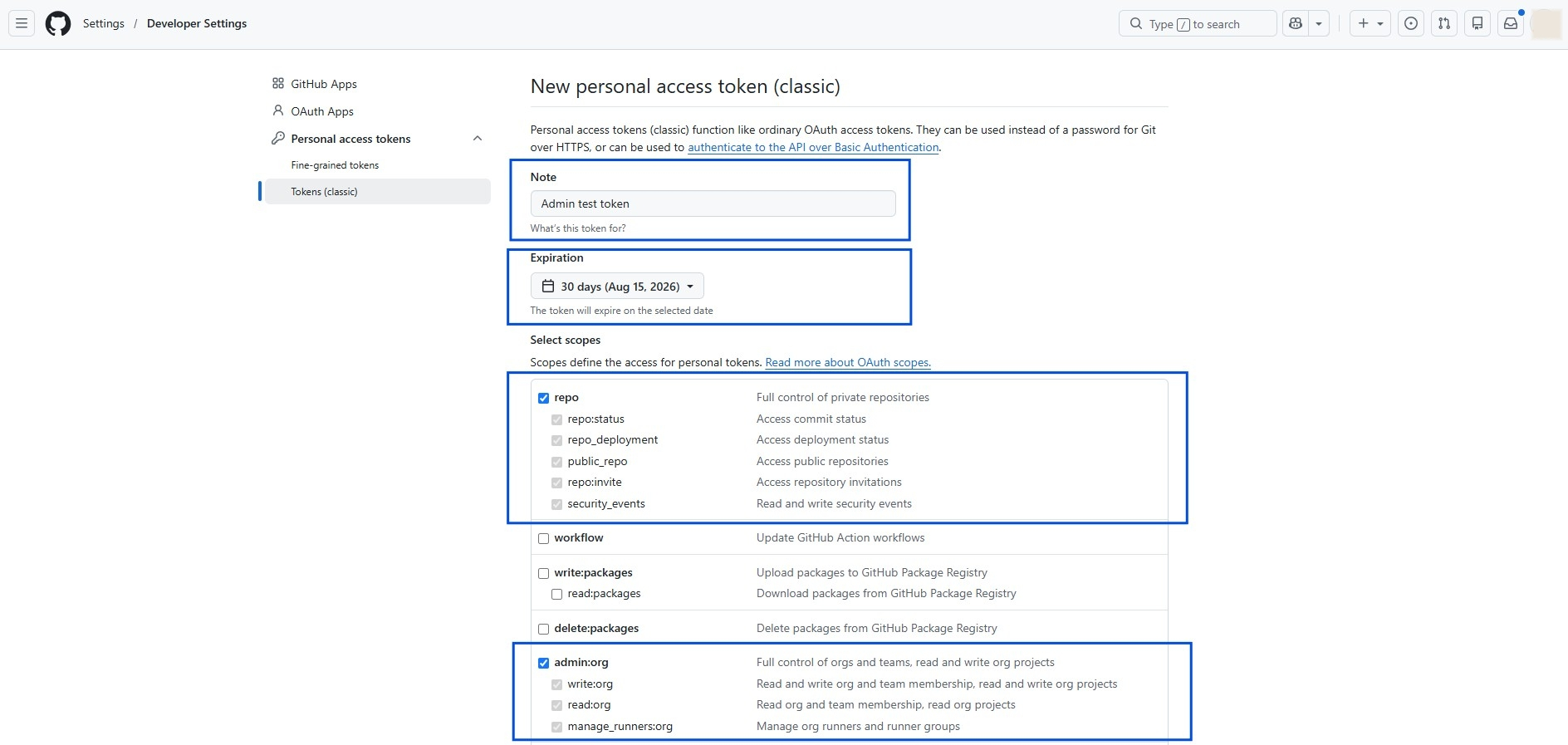Select Personal access tokens sidebar item
The image size is (1568, 745).
click(x=350, y=139)
